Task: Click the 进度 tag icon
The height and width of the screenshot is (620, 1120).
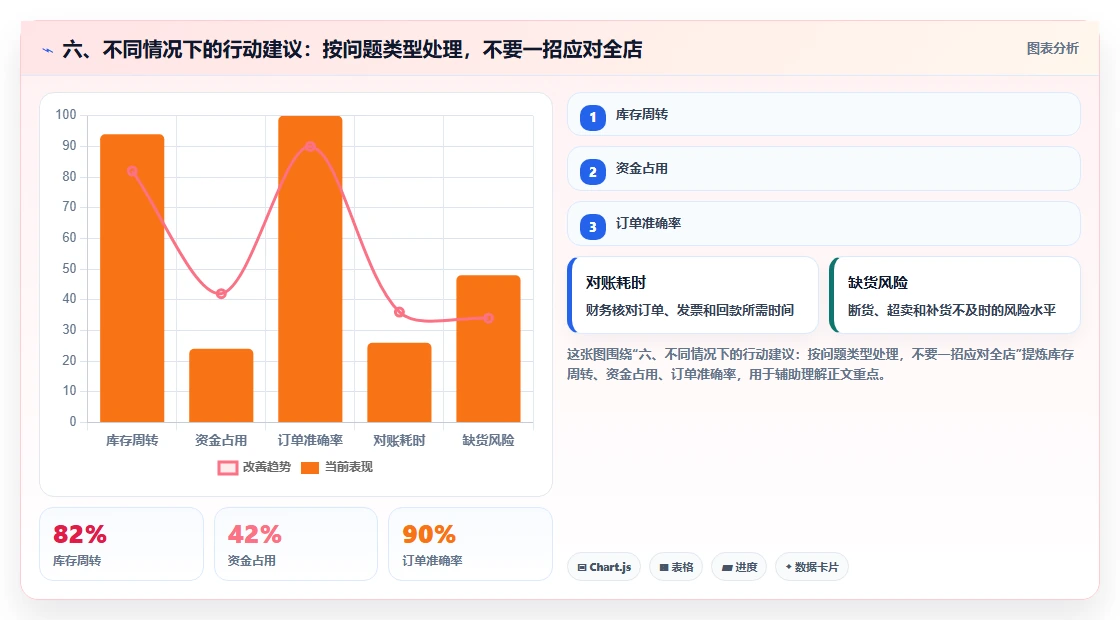Action: 727,568
